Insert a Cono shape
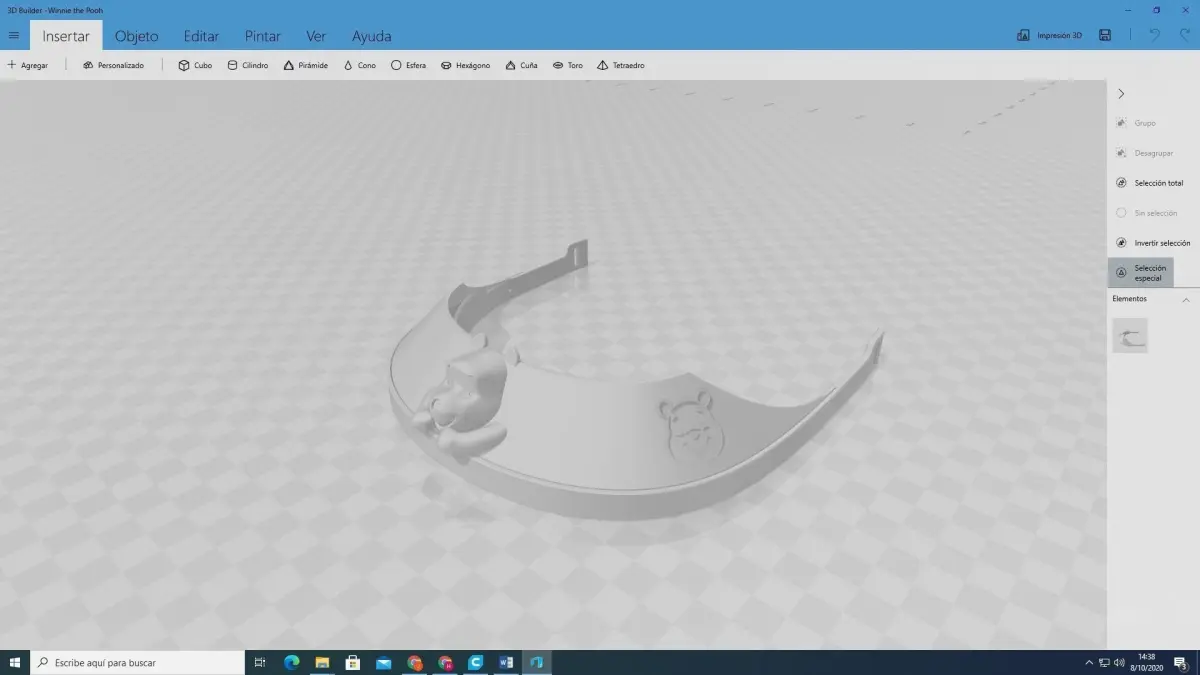The image size is (1200, 675). 360,65
